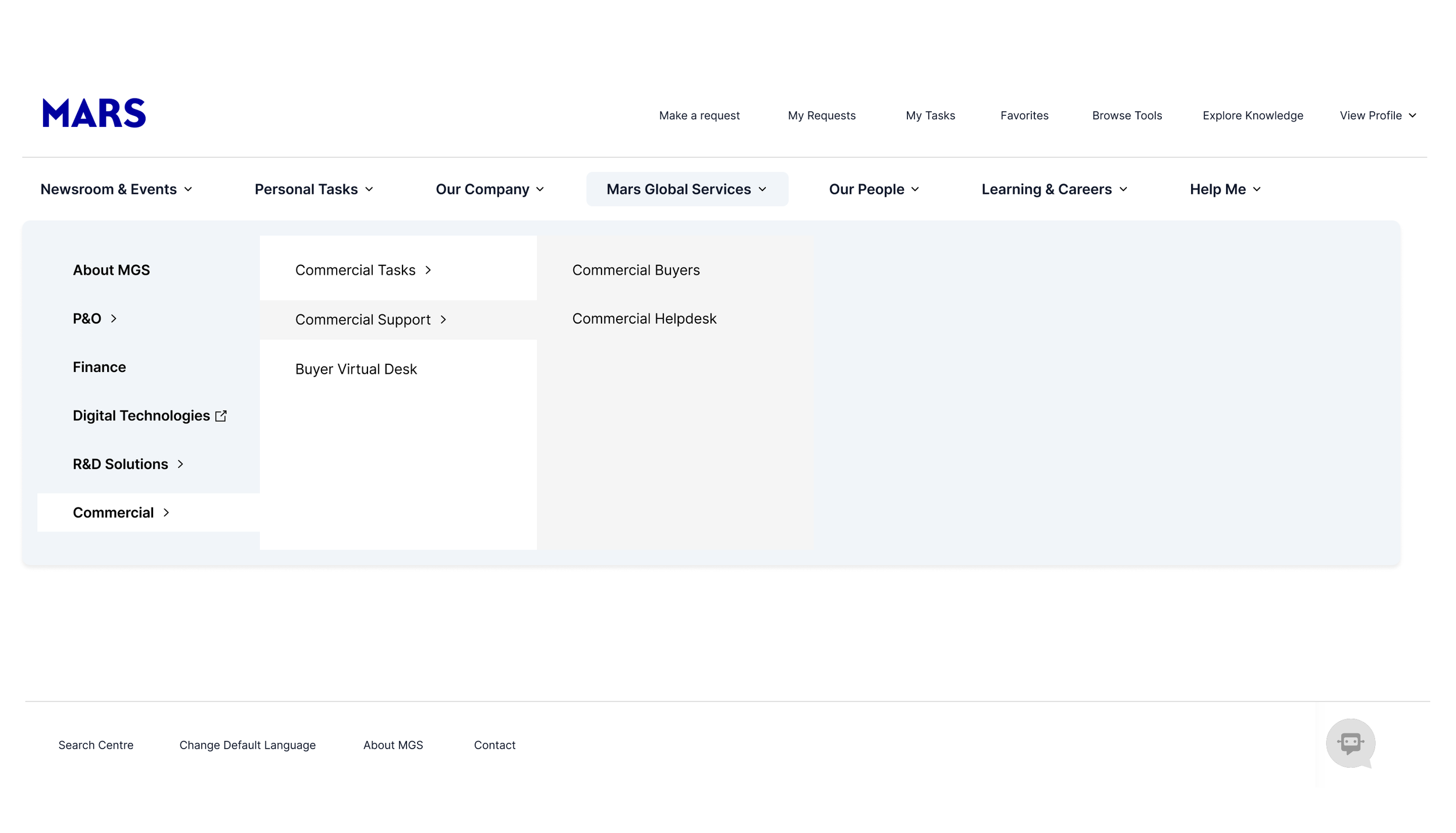
Task: Click the MARS logo
Action: tap(94, 113)
